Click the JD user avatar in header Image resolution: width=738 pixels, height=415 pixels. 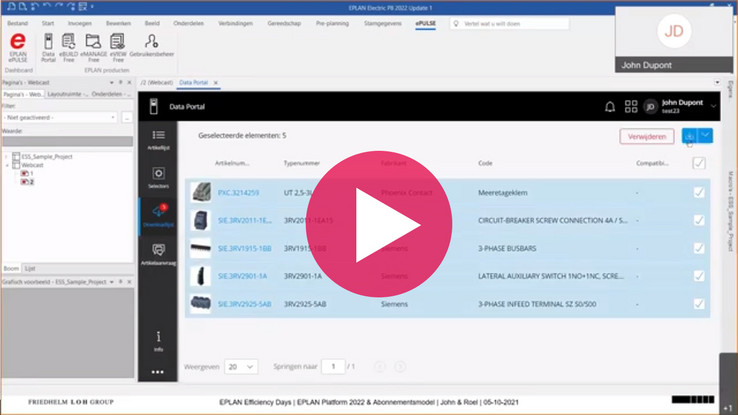point(650,107)
